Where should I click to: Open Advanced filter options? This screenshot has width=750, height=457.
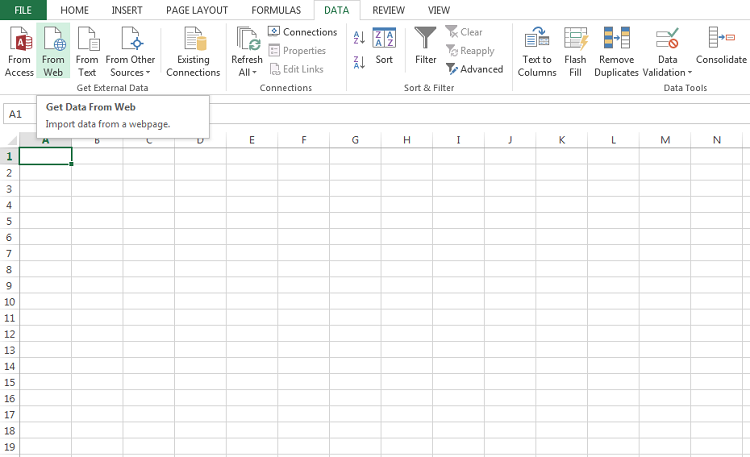coord(474,69)
